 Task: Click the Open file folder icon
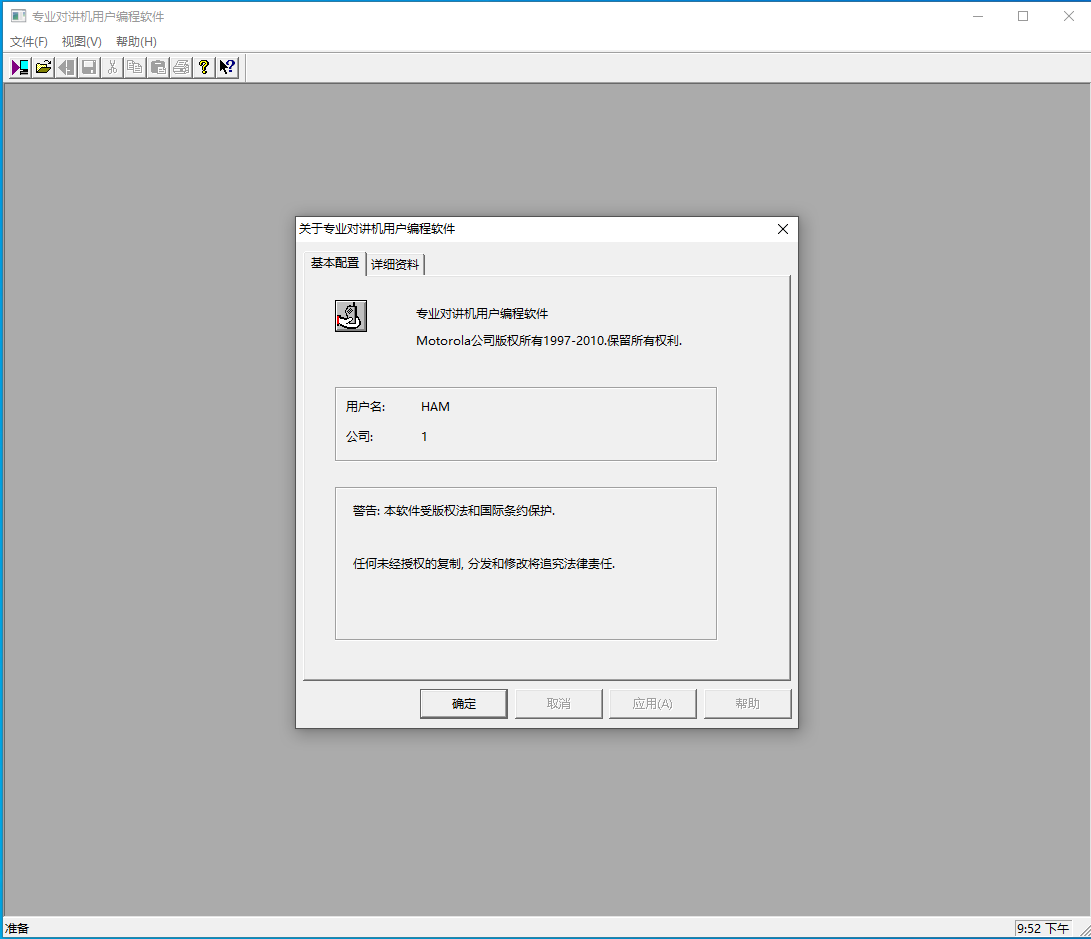pos(43,67)
